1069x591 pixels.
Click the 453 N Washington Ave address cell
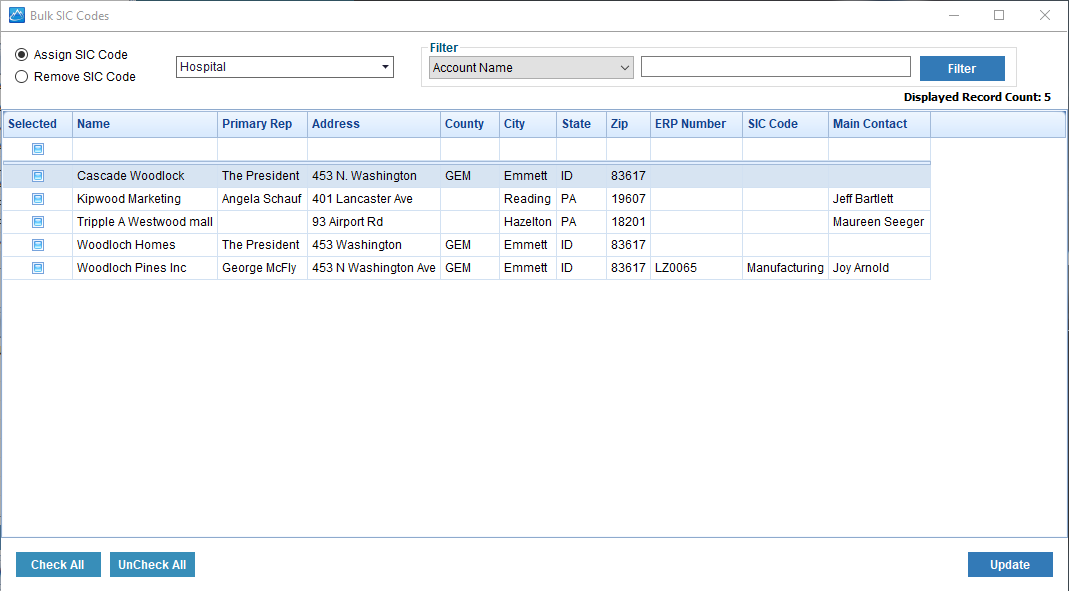point(374,268)
